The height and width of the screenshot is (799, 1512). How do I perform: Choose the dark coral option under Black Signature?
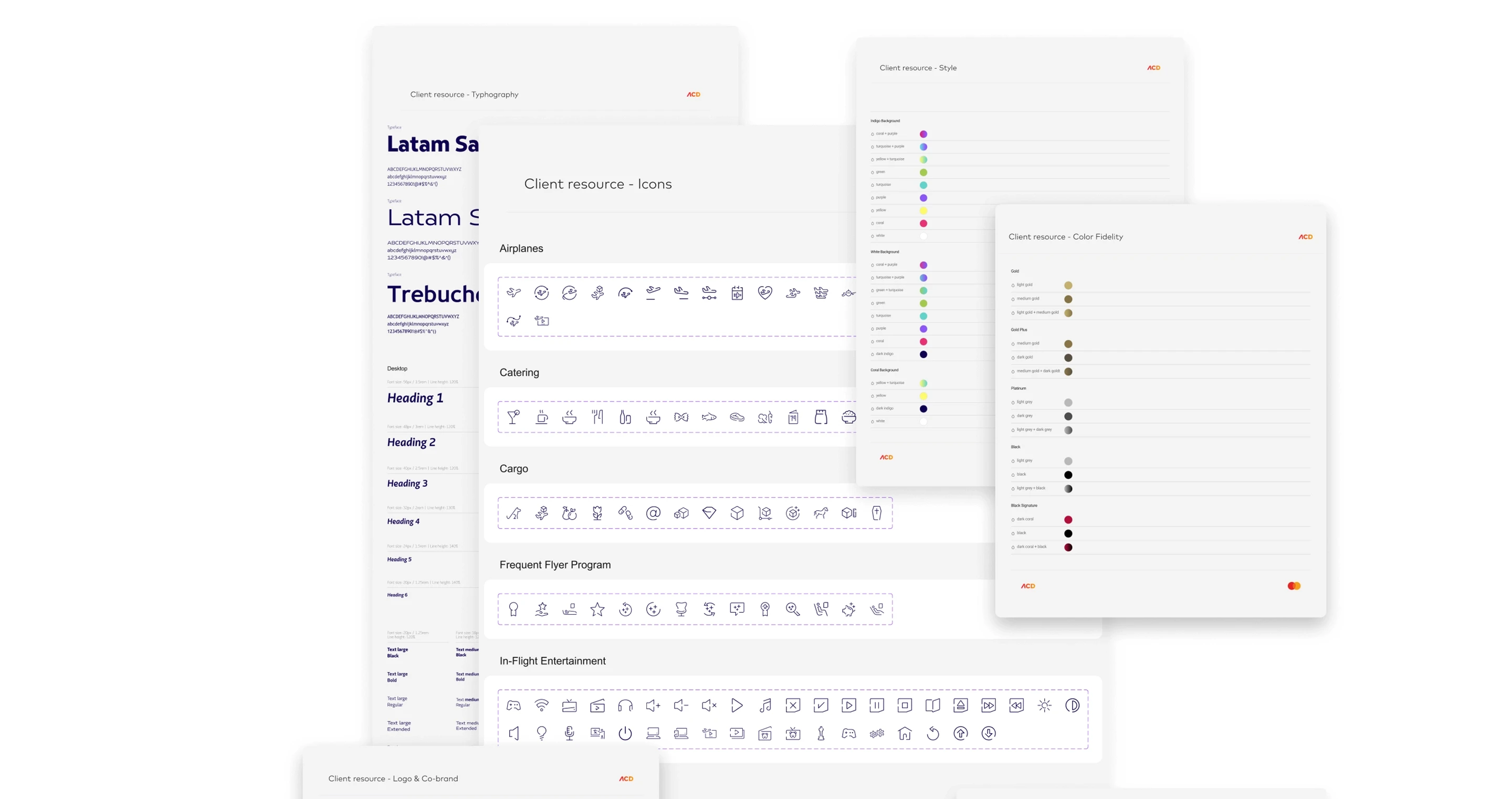click(x=1013, y=520)
